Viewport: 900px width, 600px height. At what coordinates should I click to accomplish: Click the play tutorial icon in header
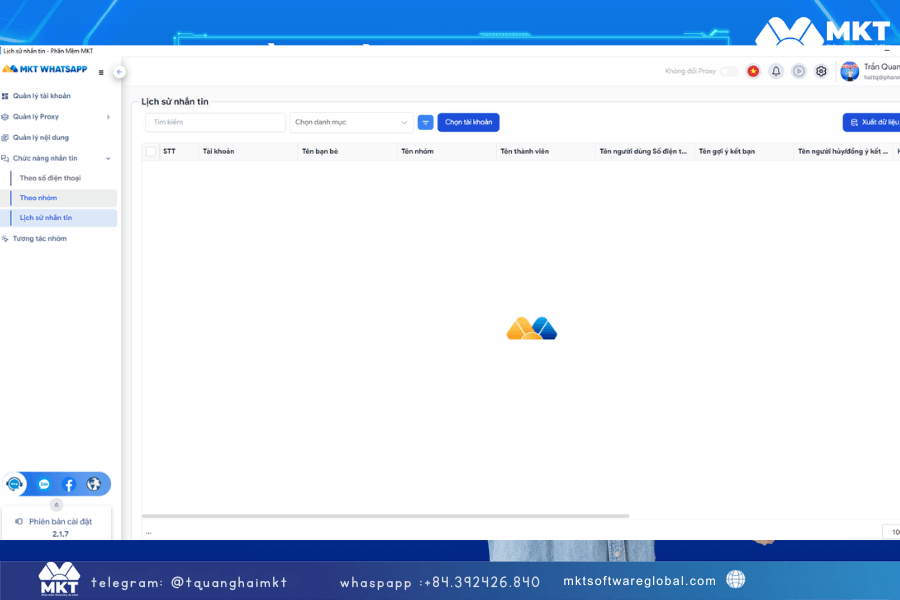[798, 71]
